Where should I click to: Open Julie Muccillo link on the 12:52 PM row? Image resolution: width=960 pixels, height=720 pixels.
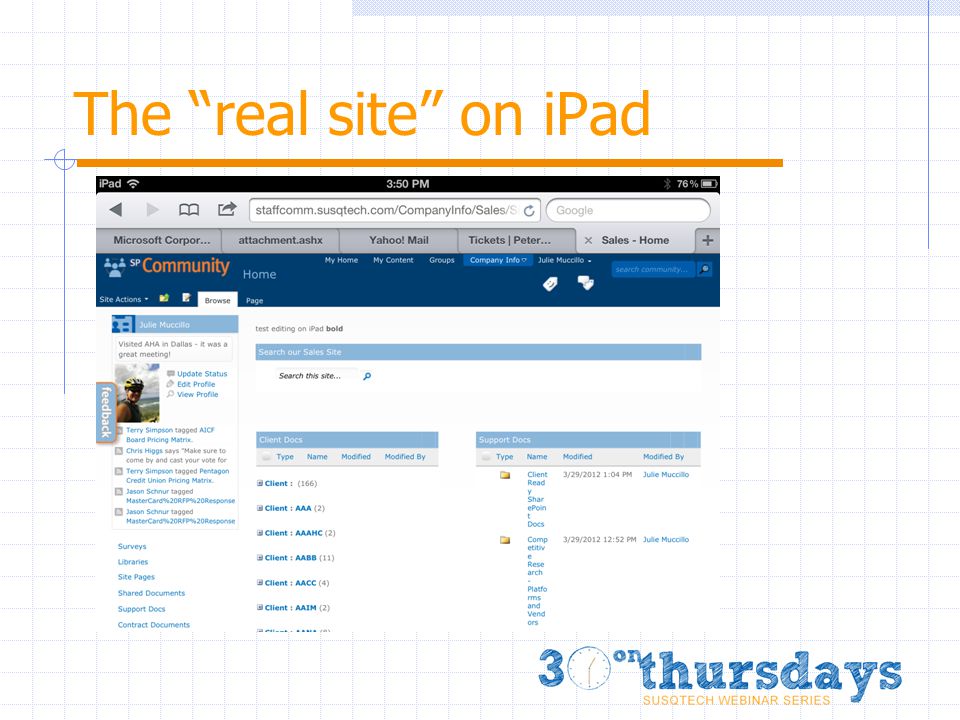[666, 540]
